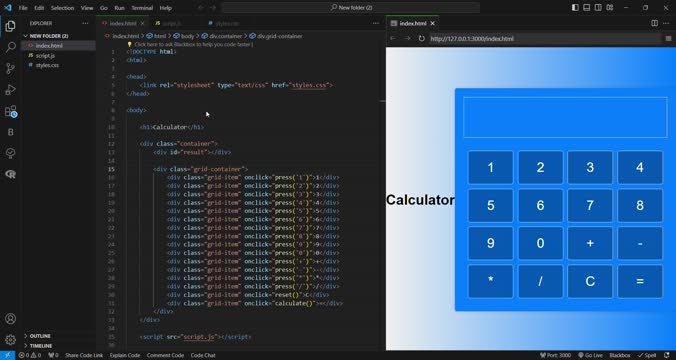Open the Run and Debug view
This screenshot has height=360, width=676.
tap(10, 90)
